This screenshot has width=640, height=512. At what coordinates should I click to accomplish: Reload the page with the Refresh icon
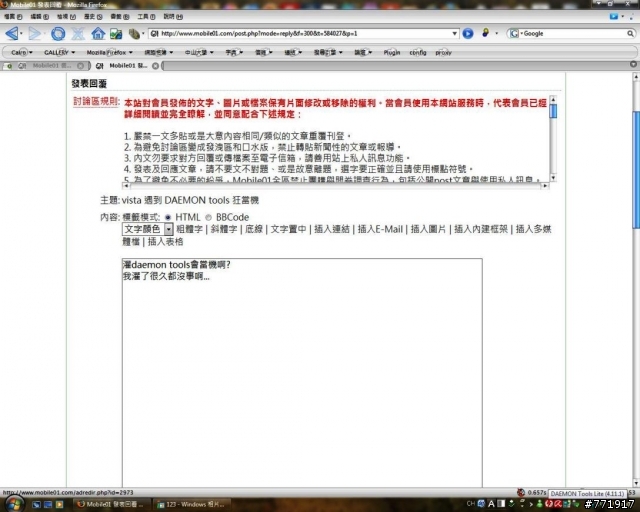click(x=58, y=33)
